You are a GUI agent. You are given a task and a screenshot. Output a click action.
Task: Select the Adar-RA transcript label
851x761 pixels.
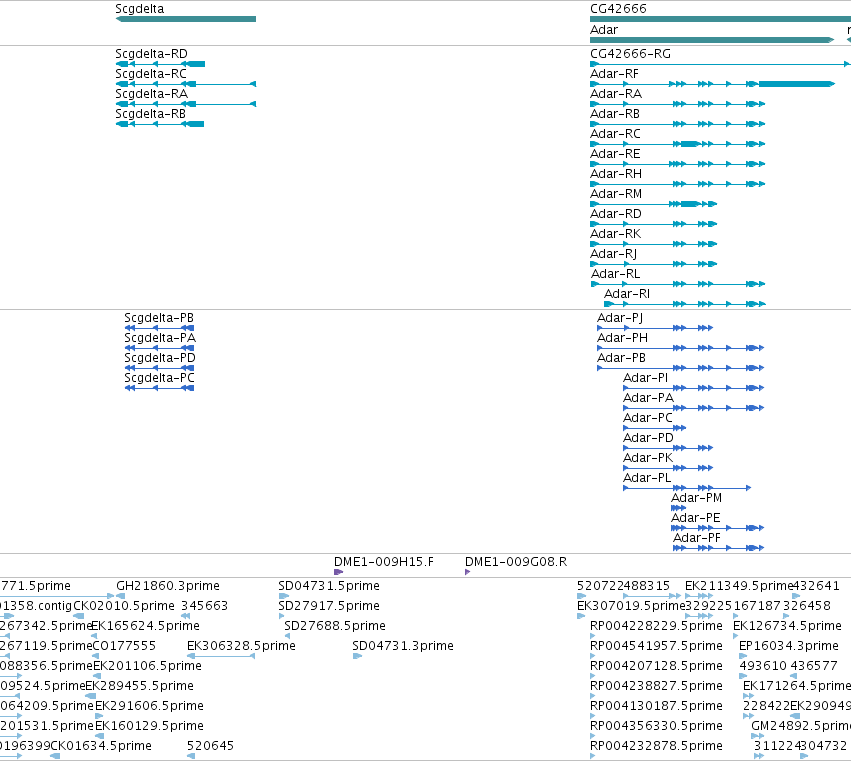click(615, 94)
